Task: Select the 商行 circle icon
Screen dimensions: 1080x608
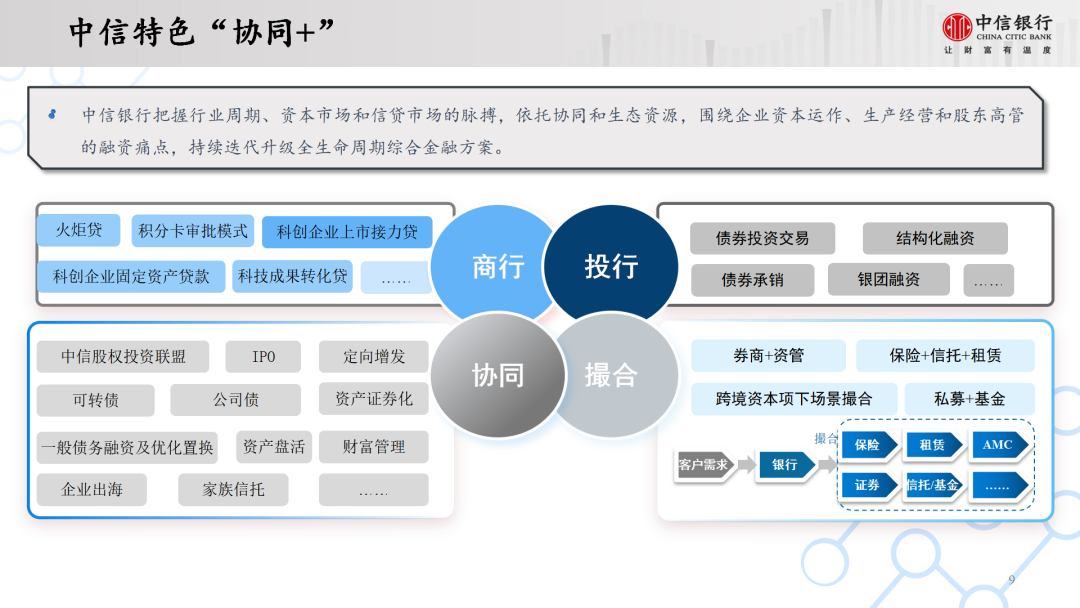Action: (x=497, y=264)
